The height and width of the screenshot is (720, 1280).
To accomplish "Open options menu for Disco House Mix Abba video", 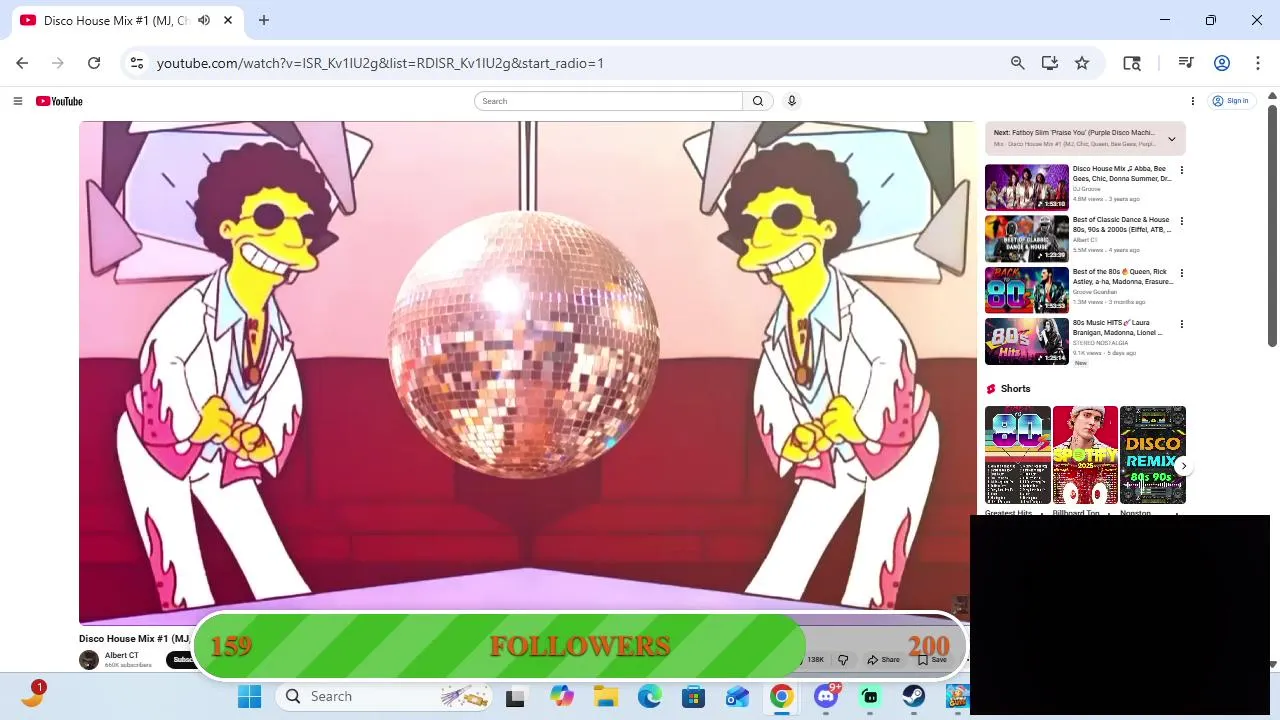I will (1181, 170).
